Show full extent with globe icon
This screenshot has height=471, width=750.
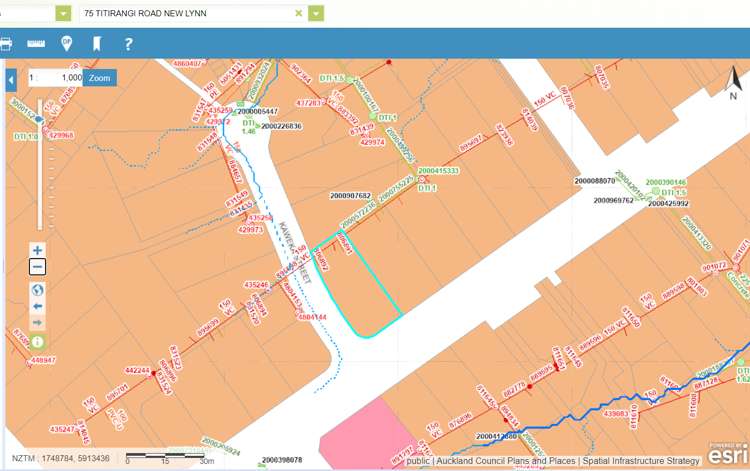(37, 289)
